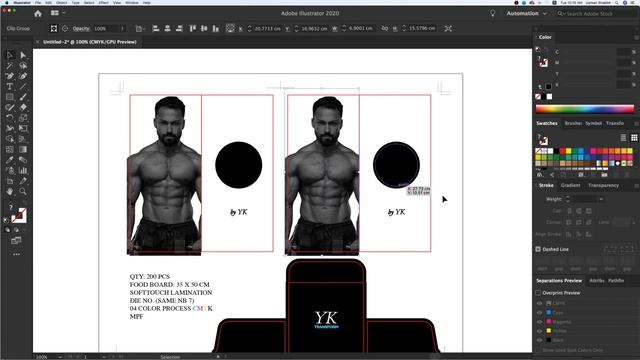Choose the Lasso tool
The height and width of the screenshot is (360, 640).
coord(23,66)
